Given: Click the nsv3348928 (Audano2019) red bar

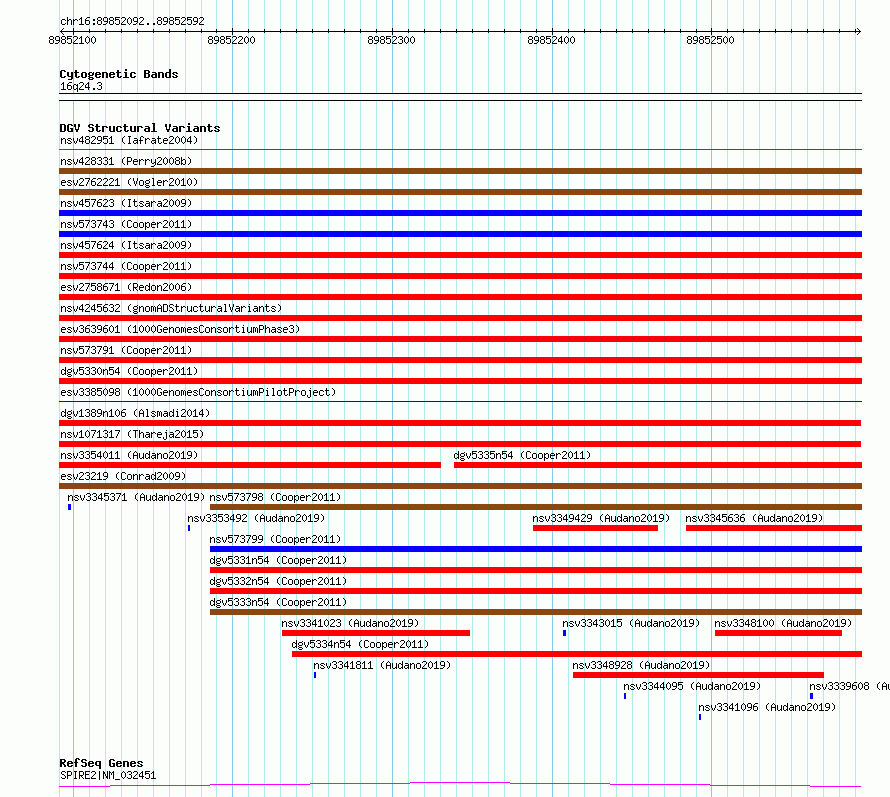Looking at the screenshot, I should tap(698, 675).
